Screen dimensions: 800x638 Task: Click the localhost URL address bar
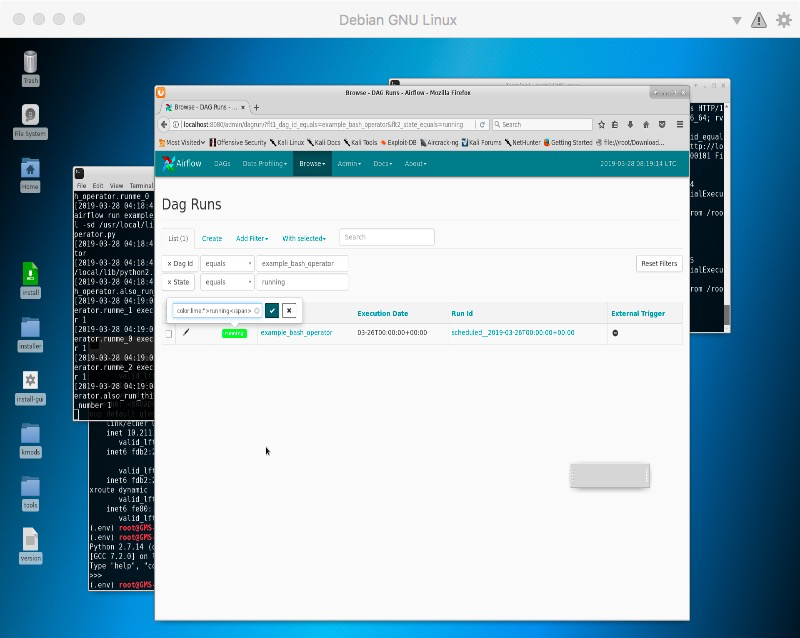tap(323, 125)
